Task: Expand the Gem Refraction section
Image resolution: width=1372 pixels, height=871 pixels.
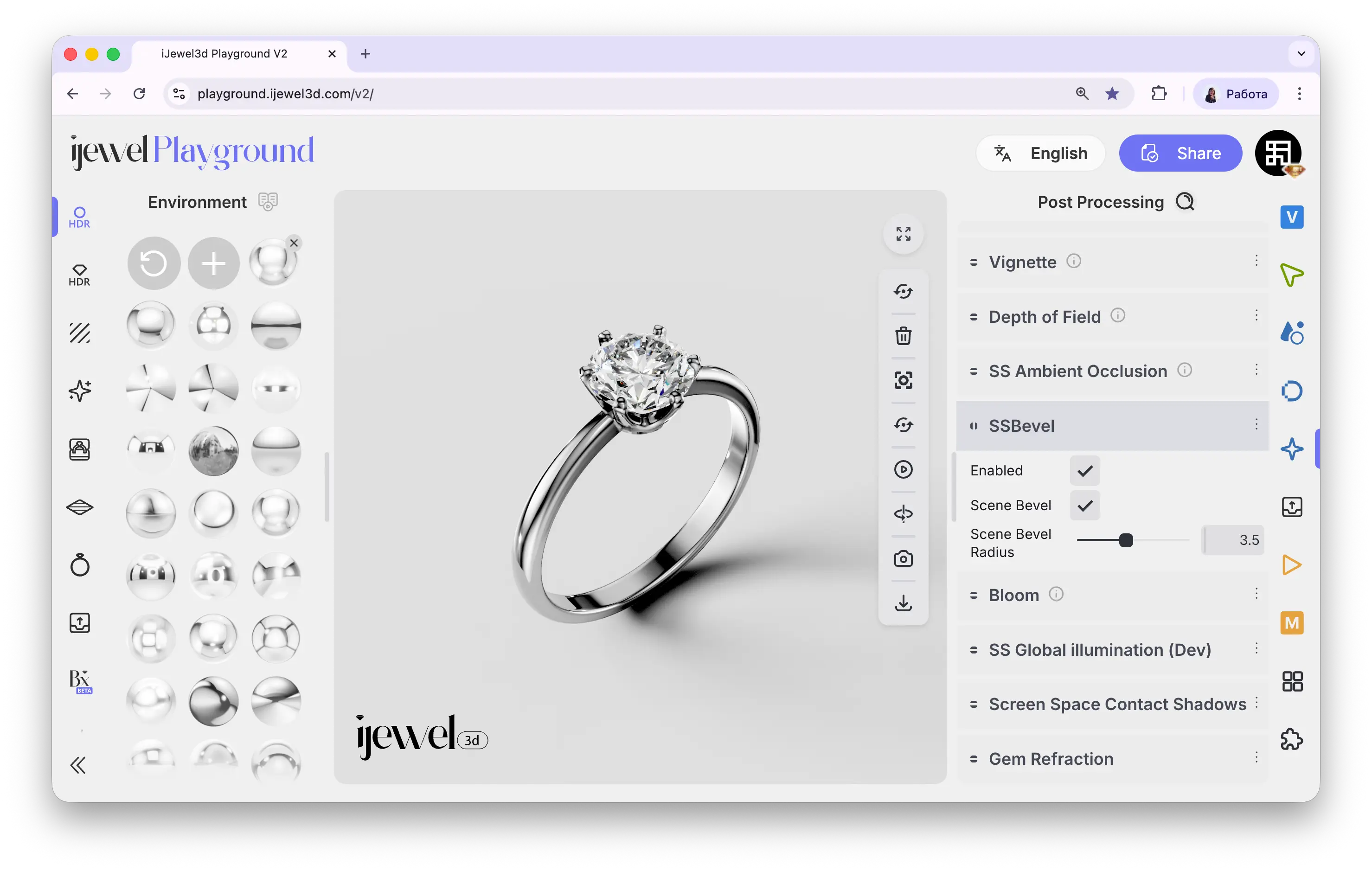Action: coord(1112,759)
